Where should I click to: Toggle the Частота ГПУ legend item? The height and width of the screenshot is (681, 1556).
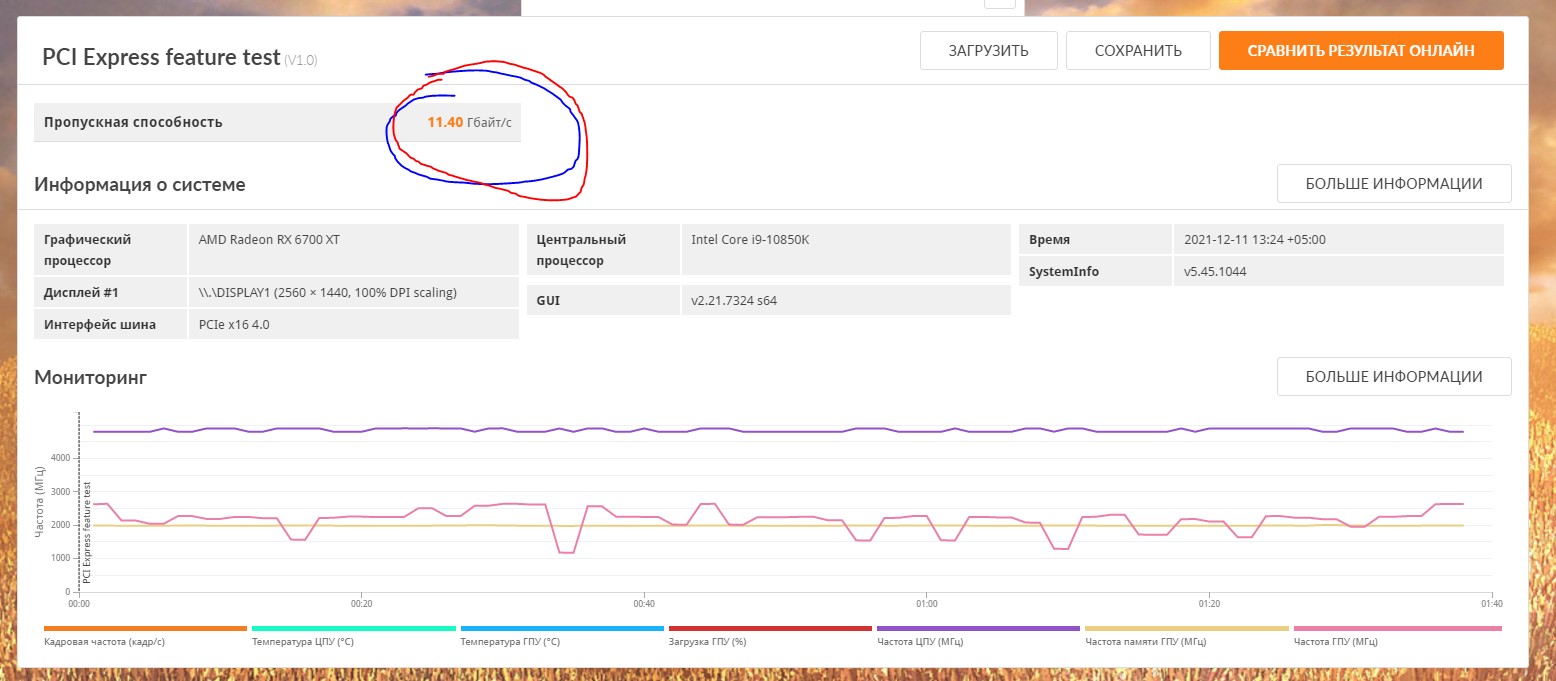click(1397, 637)
